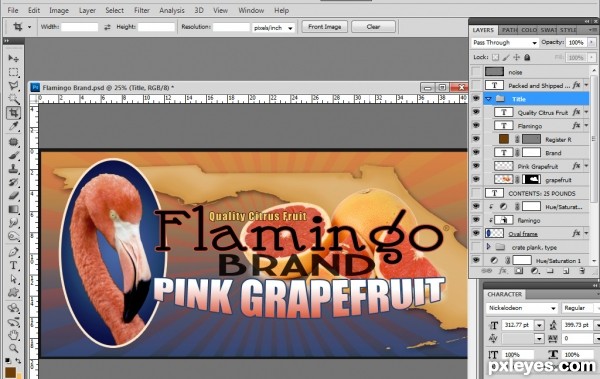Create a new layer group
The image size is (600, 379).
[x=550, y=271]
